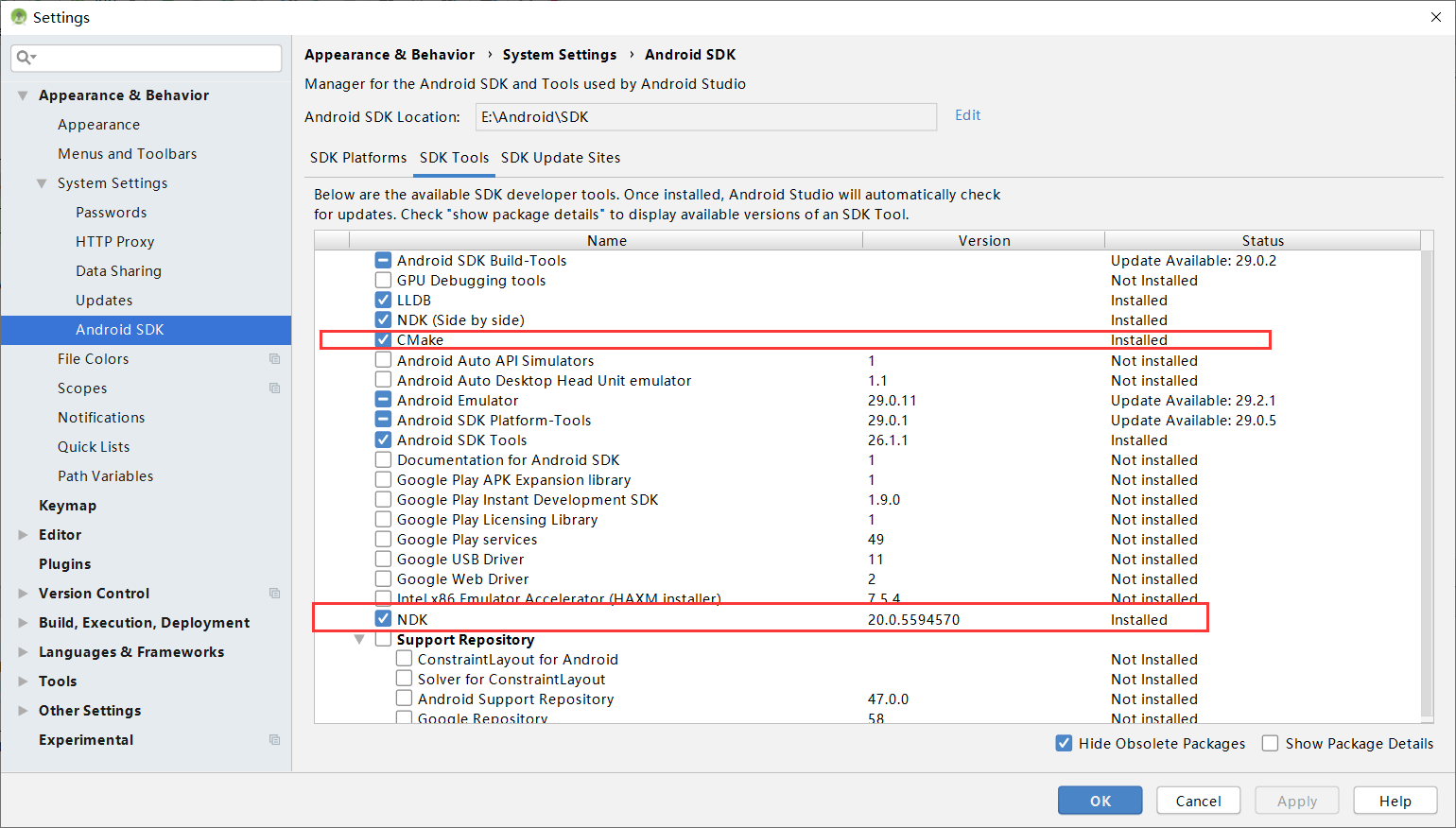Check the Support Repository group checkbox
The width and height of the screenshot is (1456, 828).
coord(383,639)
